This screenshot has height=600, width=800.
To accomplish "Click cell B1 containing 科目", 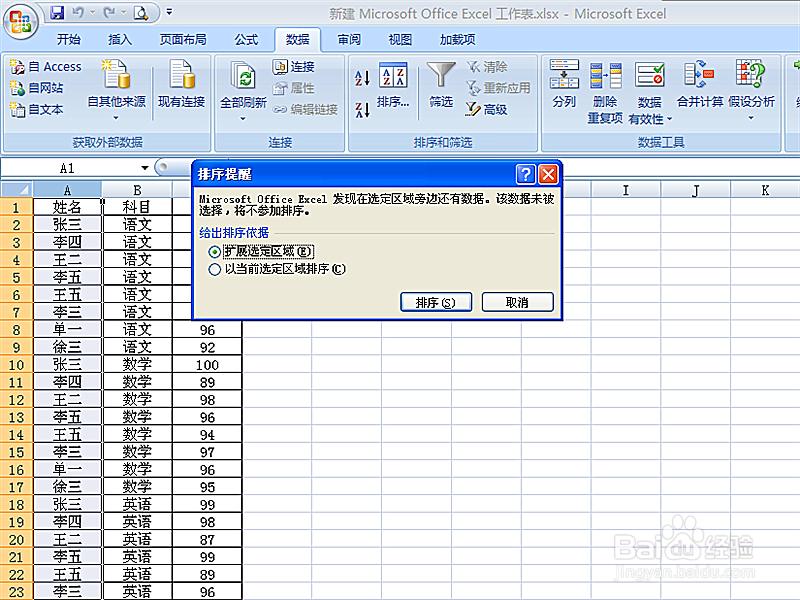I will click(x=137, y=207).
